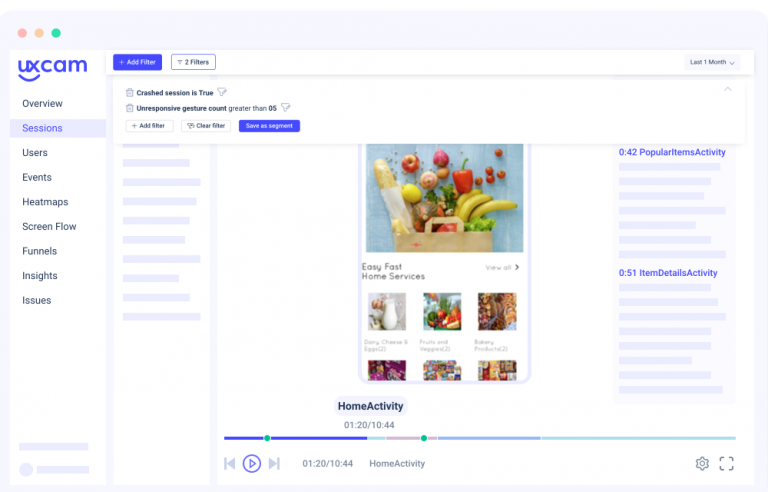Tap Dairy, Cheese & Eggs thumbnail

387,312
